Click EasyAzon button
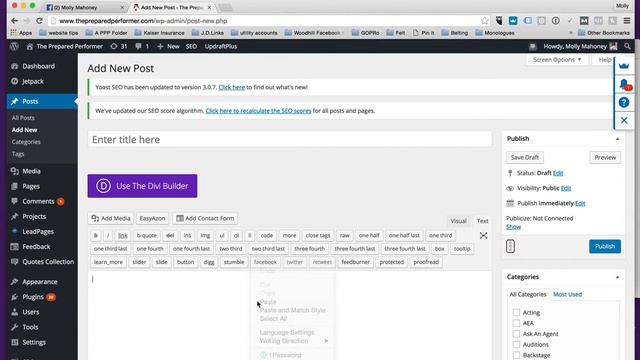640x360 pixels. tap(152, 218)
